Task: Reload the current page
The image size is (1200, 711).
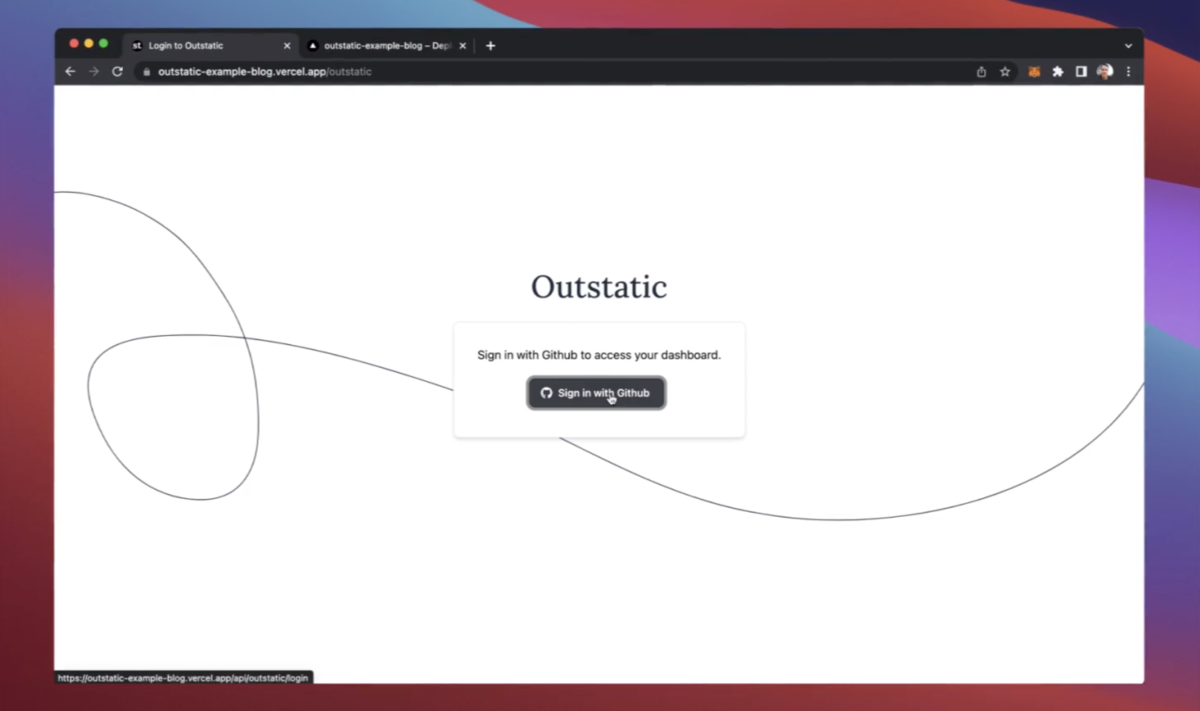Action: pyautogui.click(x=117, y=71)
